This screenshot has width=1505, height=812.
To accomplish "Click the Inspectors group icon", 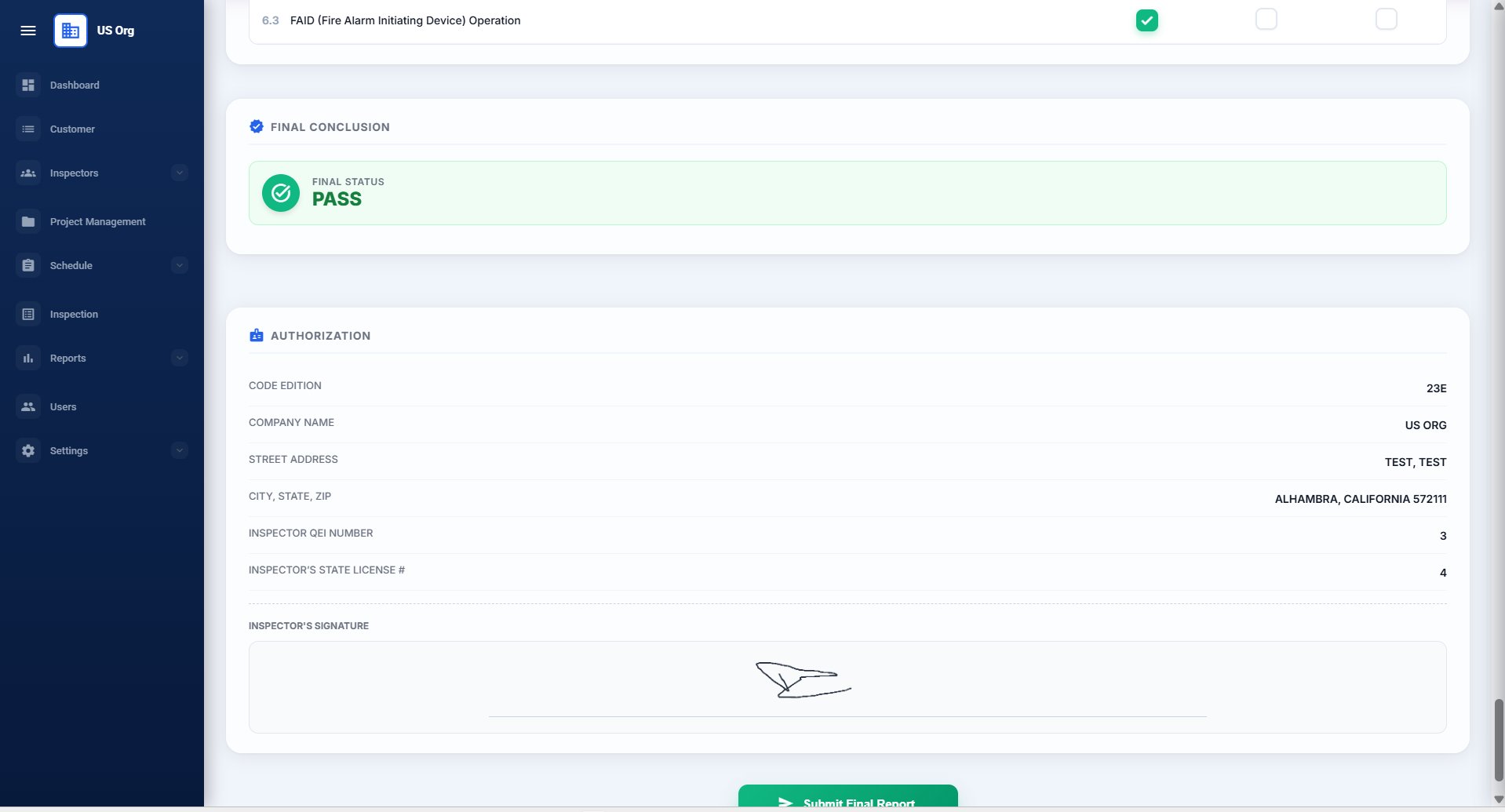I will (28, 173).
